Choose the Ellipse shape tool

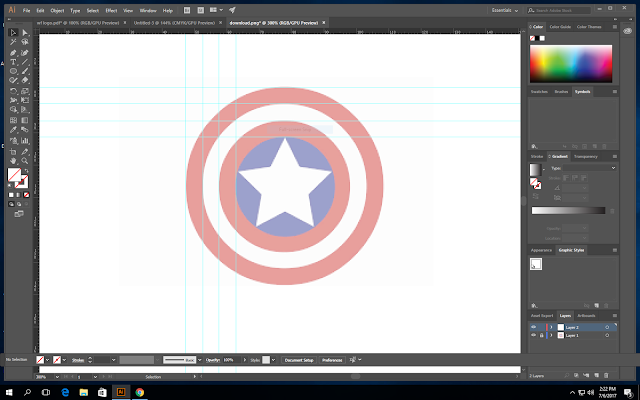coord(13,71)
